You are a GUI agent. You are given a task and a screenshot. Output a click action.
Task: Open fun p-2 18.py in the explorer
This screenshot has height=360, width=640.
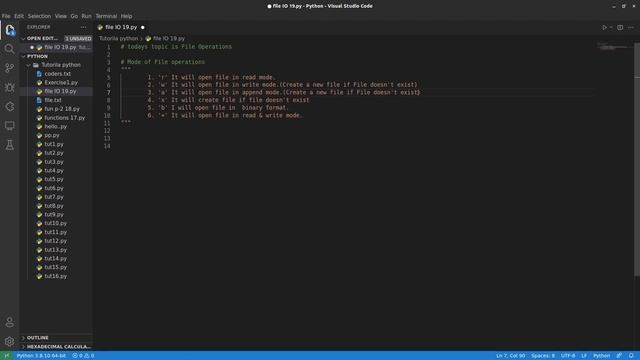click(x=62, y=109)
